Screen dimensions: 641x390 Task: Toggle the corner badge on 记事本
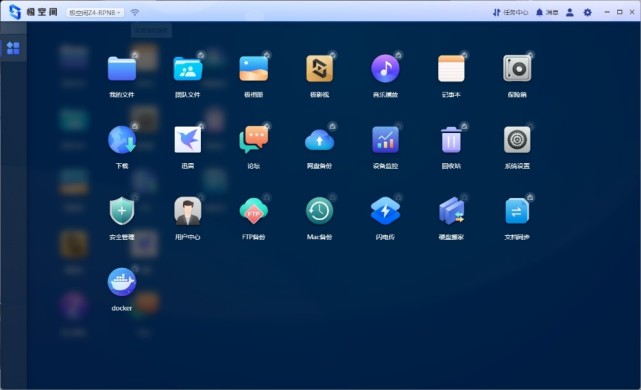[464, 55]
